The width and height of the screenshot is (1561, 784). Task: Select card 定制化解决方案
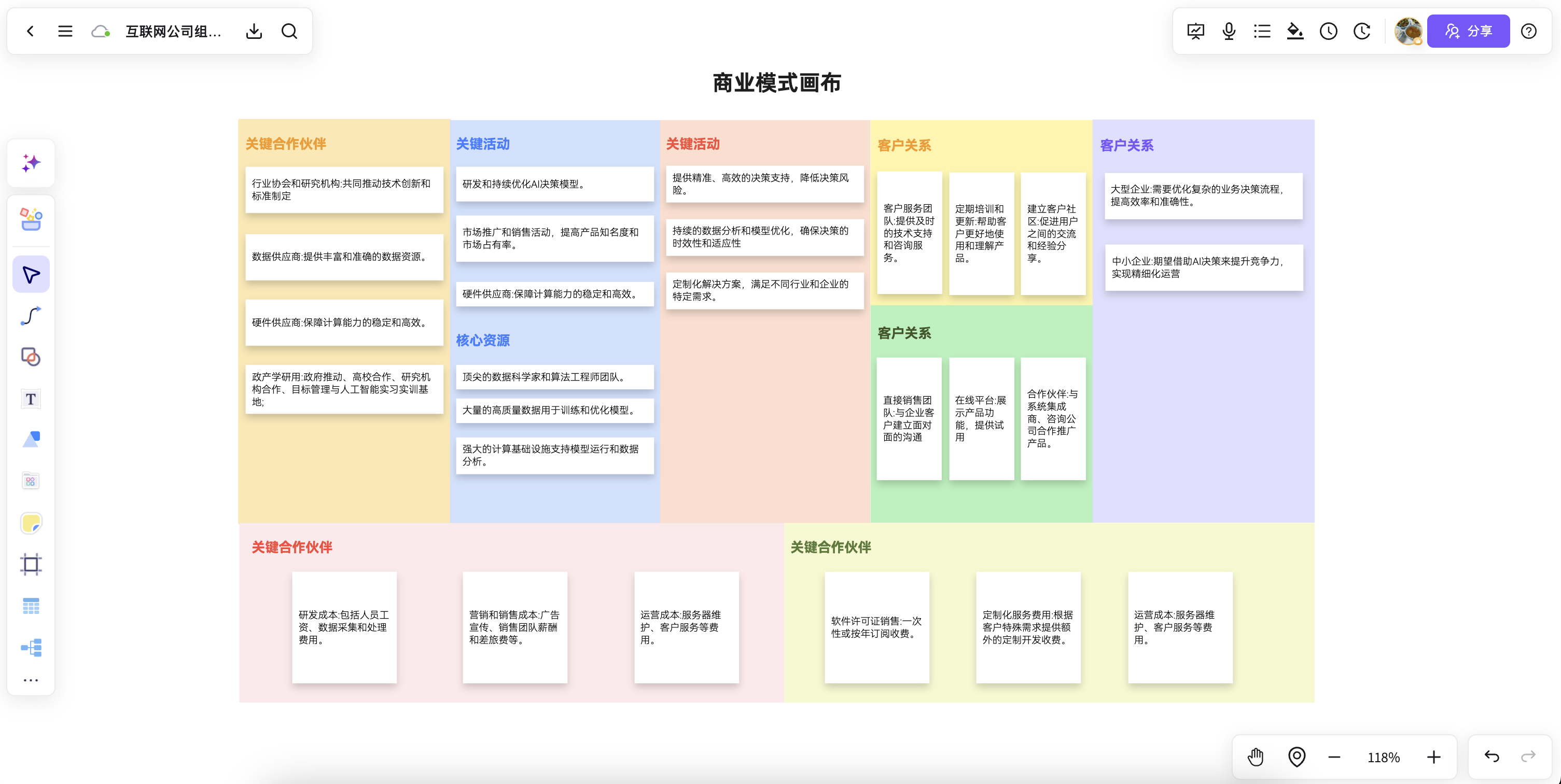point(765,290)
